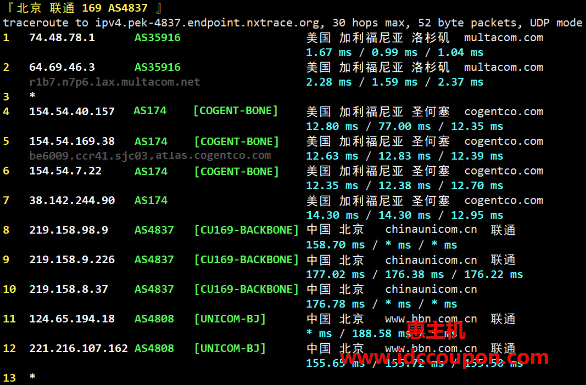This screenshot has height=385, width=586.
Task: Click [CU169-BACKBONE] tag on hop 9
Action: tap(247, 259)
